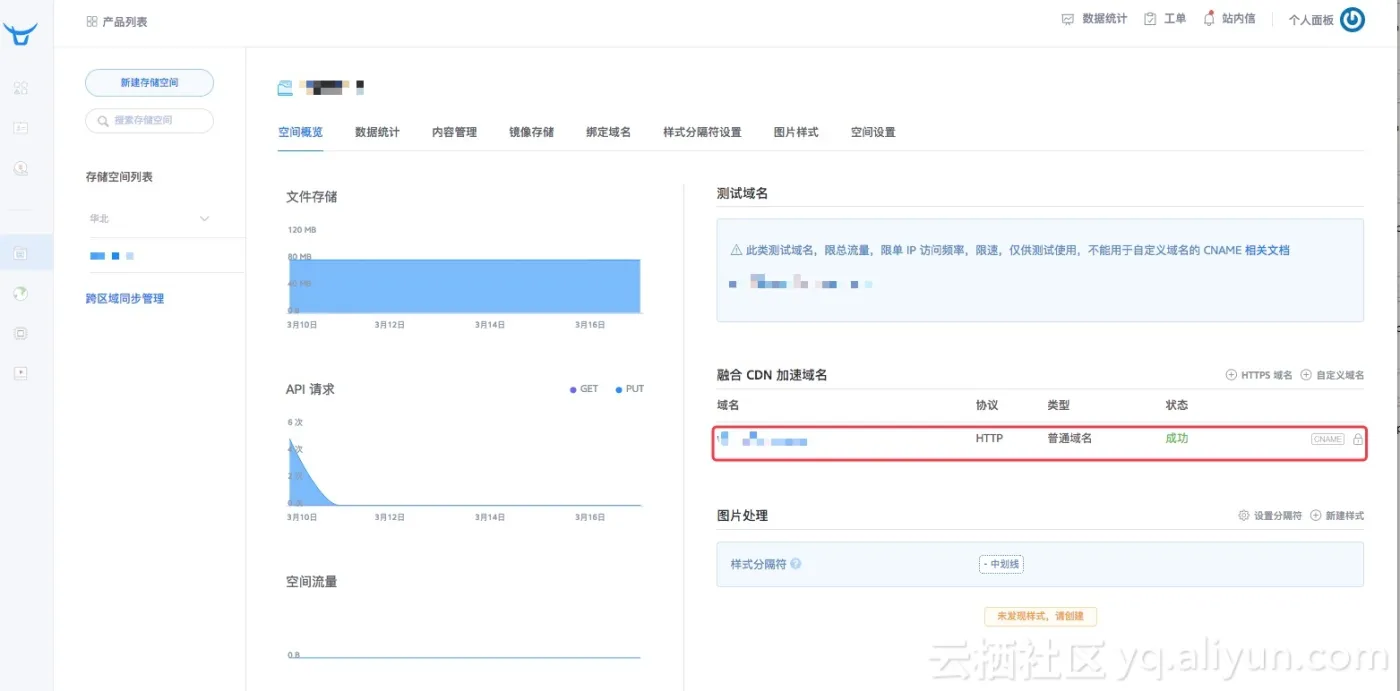Open the 相关文档 documentation link
The image size is (1400, 691).
(x=1266, y=250)
